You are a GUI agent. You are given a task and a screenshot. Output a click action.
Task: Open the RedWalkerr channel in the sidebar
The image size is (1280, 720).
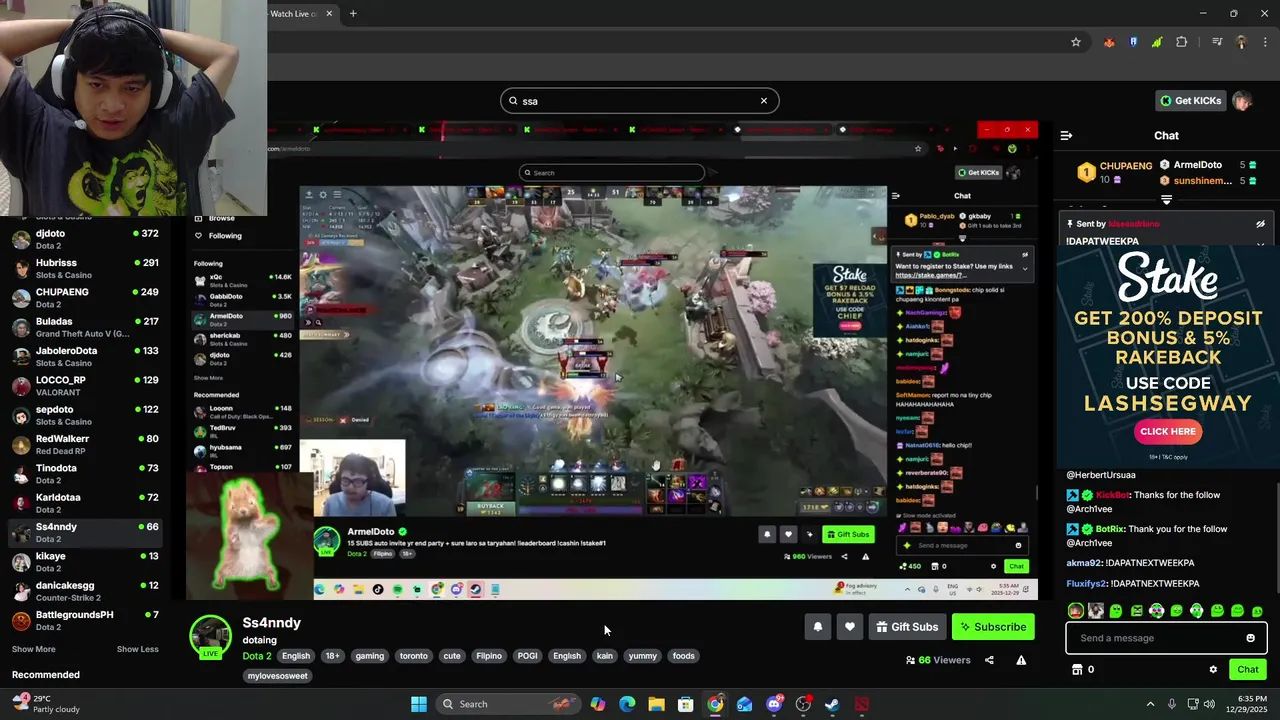[84, 444]
